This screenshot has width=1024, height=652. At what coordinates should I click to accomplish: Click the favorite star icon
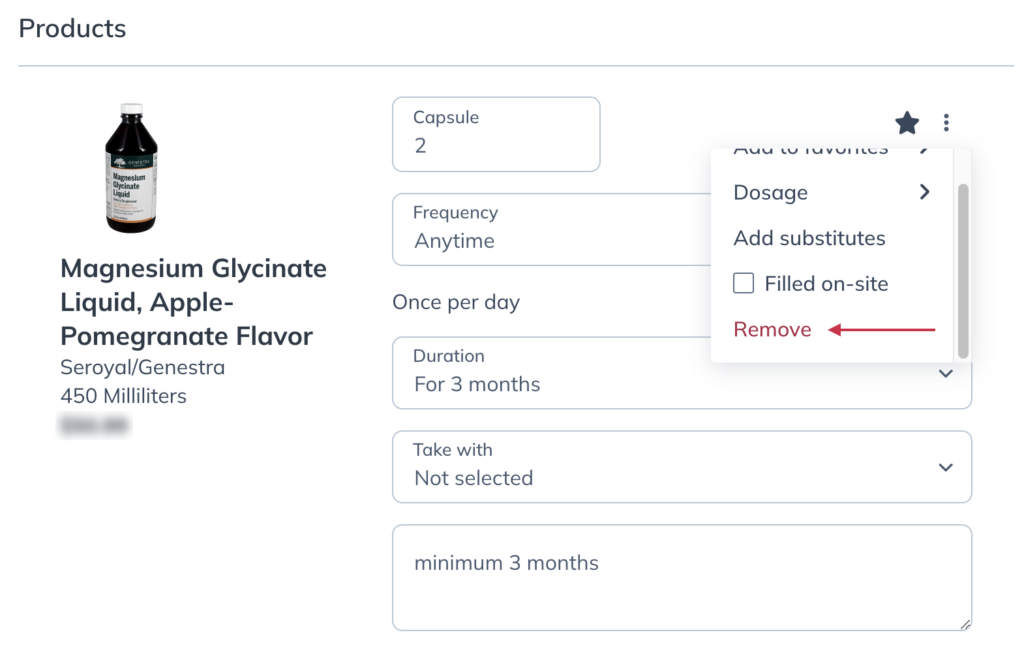click(906, 123)
